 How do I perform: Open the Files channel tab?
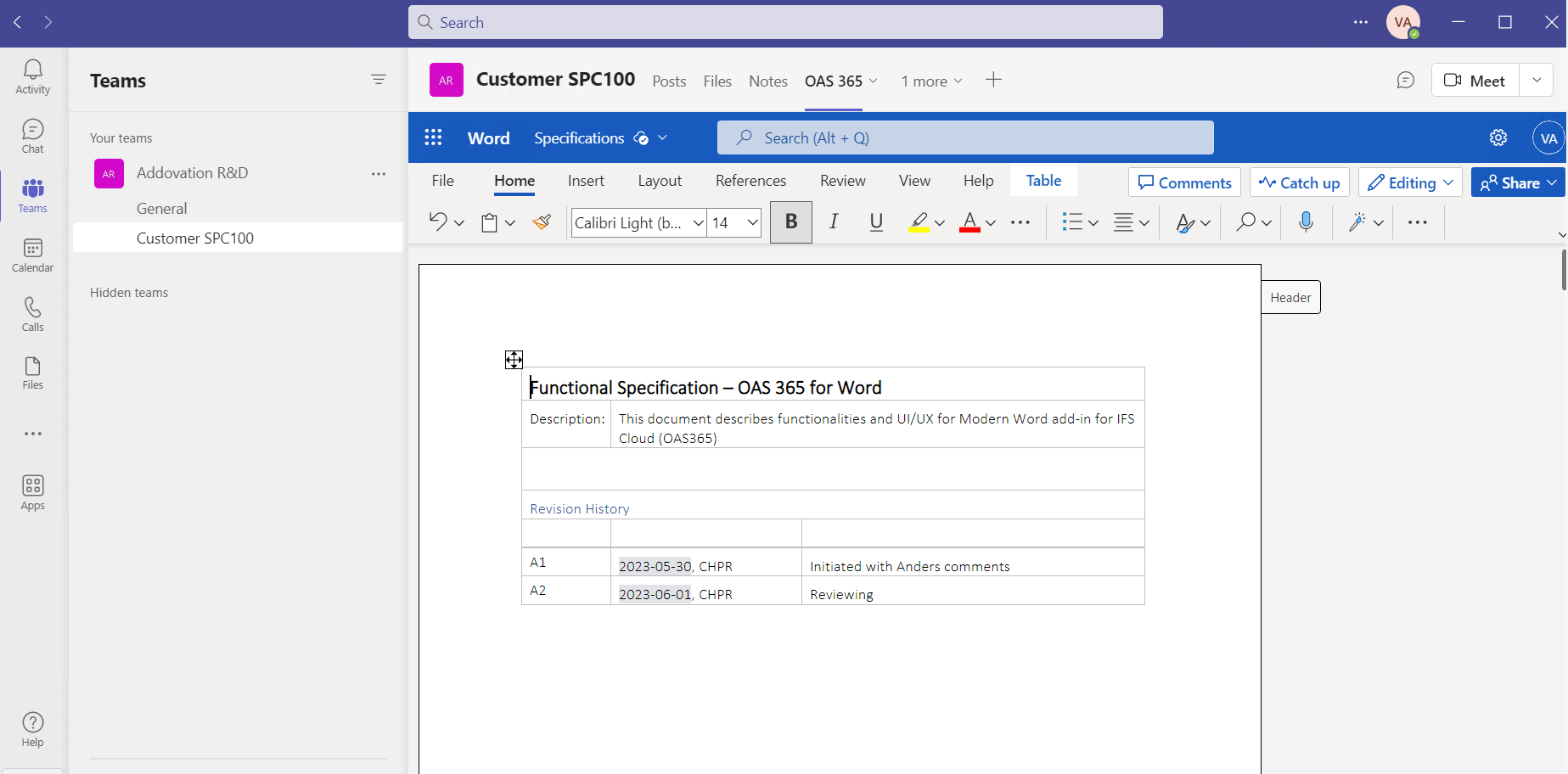(717, 81)
